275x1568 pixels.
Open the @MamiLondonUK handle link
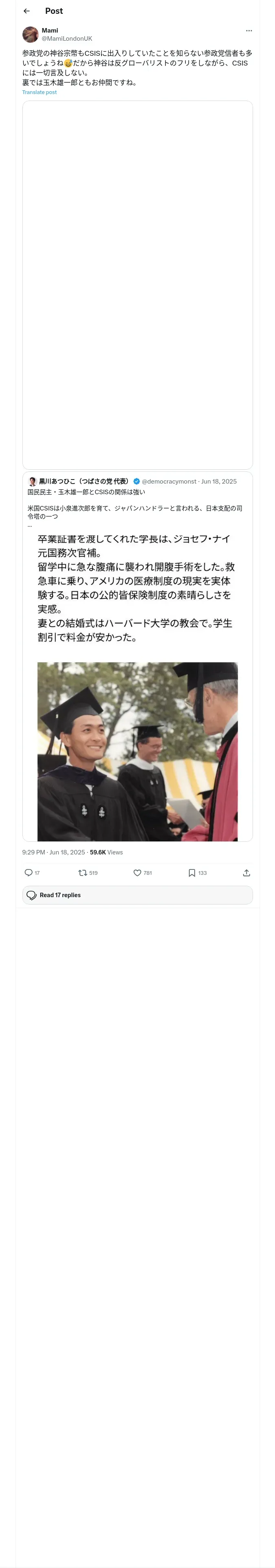tap(67, 38)
